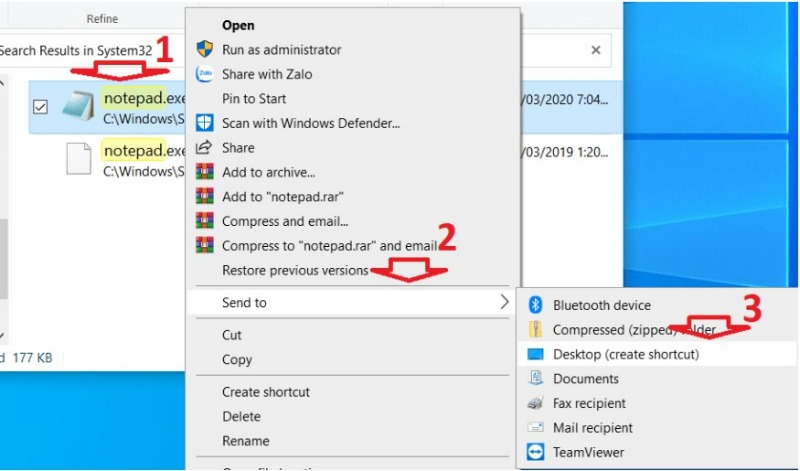The width and height of the screenshot is (800, 471).
Task: Expand the Send to submenu arrow
Action: click(504, 302)
